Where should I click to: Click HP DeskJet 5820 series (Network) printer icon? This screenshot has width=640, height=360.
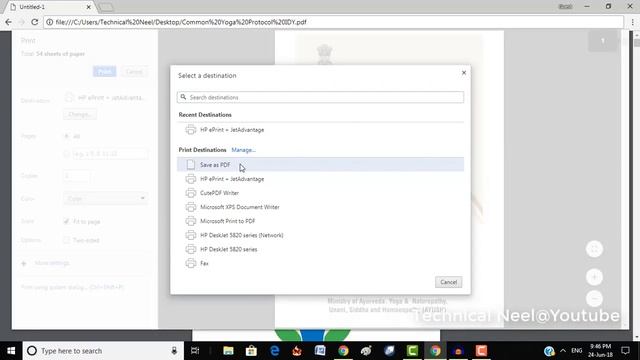pyautogui.click(x=191, y=235)
